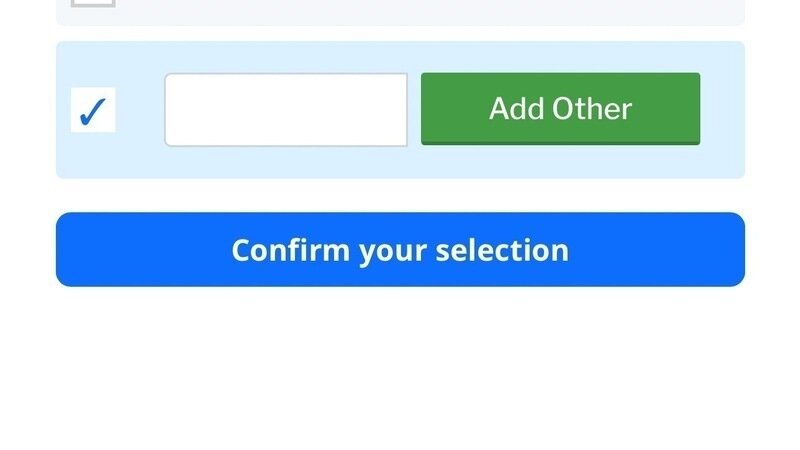The width and height of the screenshot is (800, 450).
Task: Focus the empty Other text field
Action: [x=286, y=110]
